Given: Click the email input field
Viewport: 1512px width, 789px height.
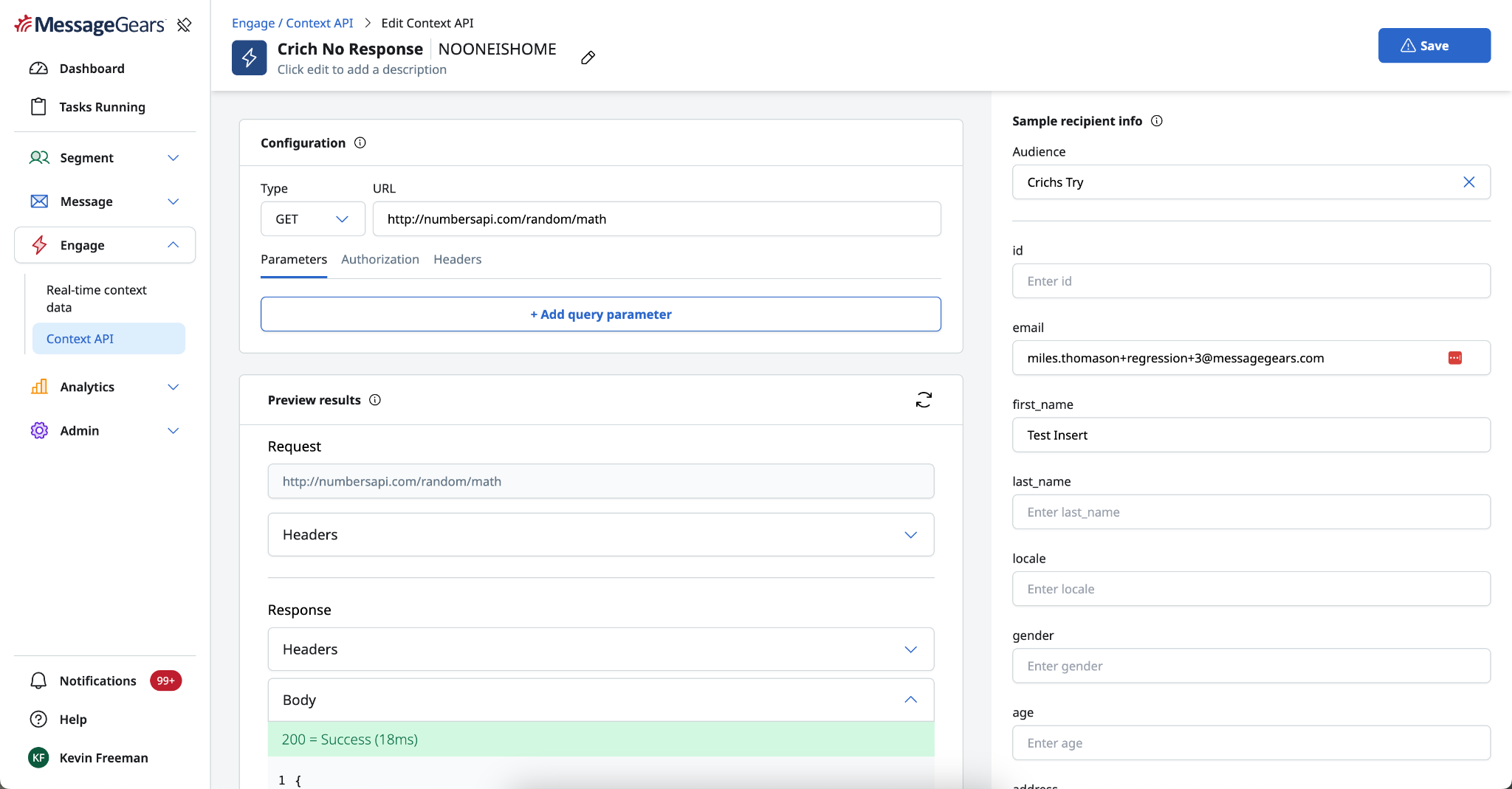Looking at the screenshot, I should (1251, 358).
